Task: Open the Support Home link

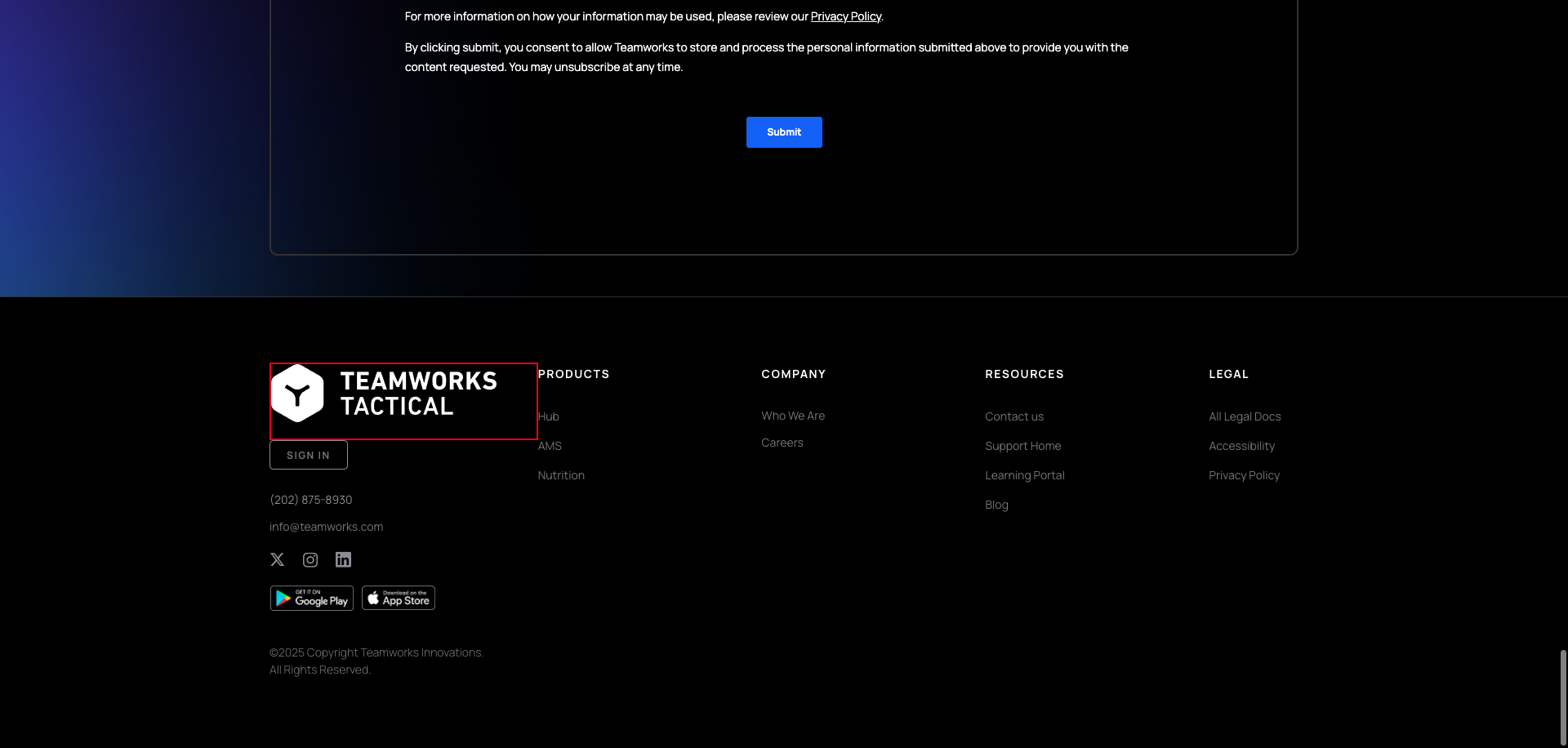Action: 1023,446
